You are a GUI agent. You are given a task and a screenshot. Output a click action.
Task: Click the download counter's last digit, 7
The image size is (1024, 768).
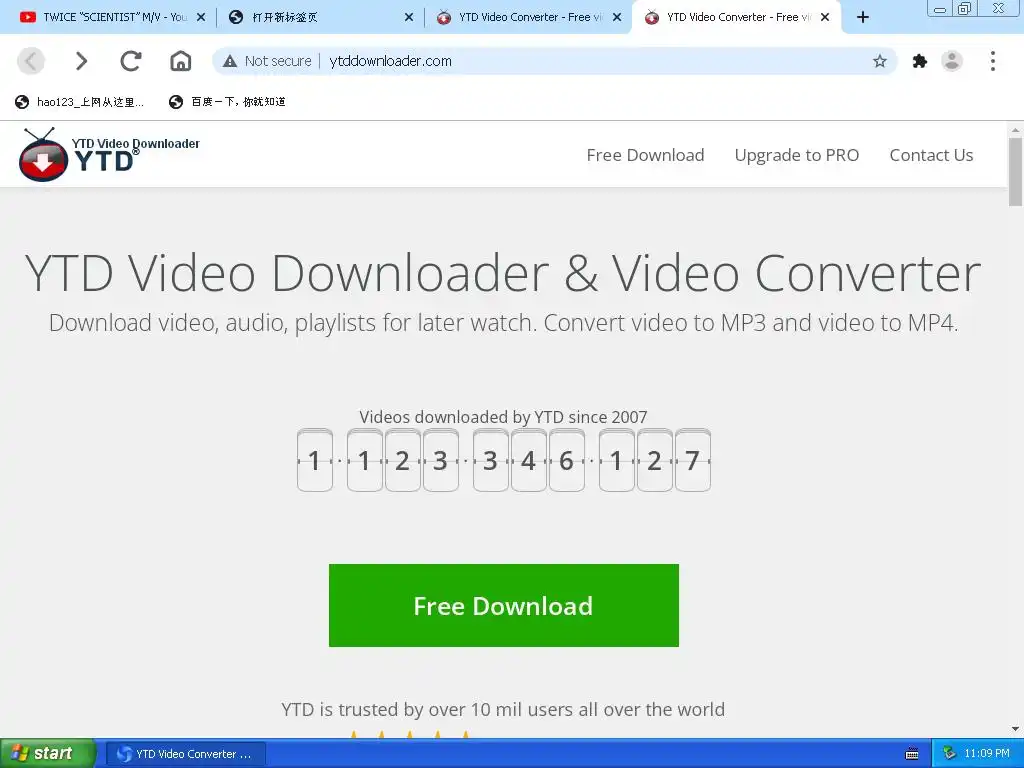coord(693,460)
